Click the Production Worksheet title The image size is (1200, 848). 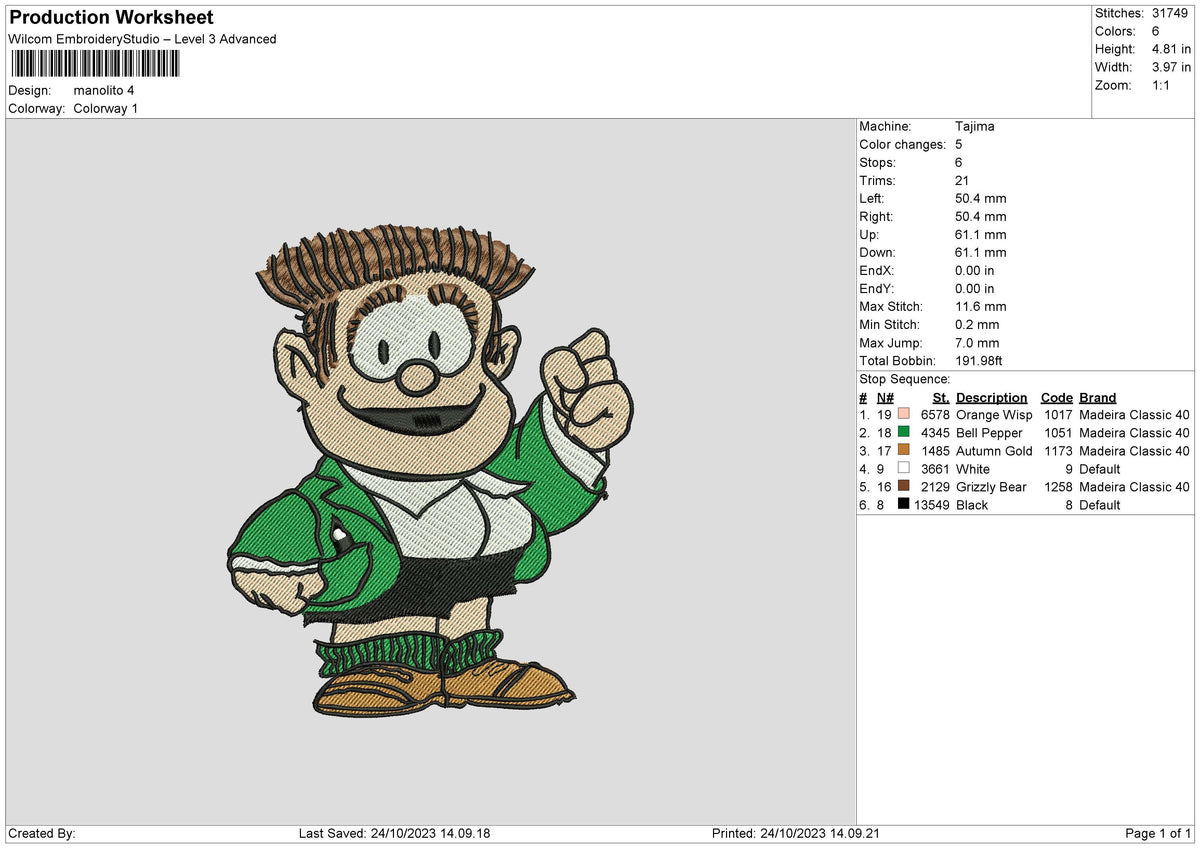111,18
